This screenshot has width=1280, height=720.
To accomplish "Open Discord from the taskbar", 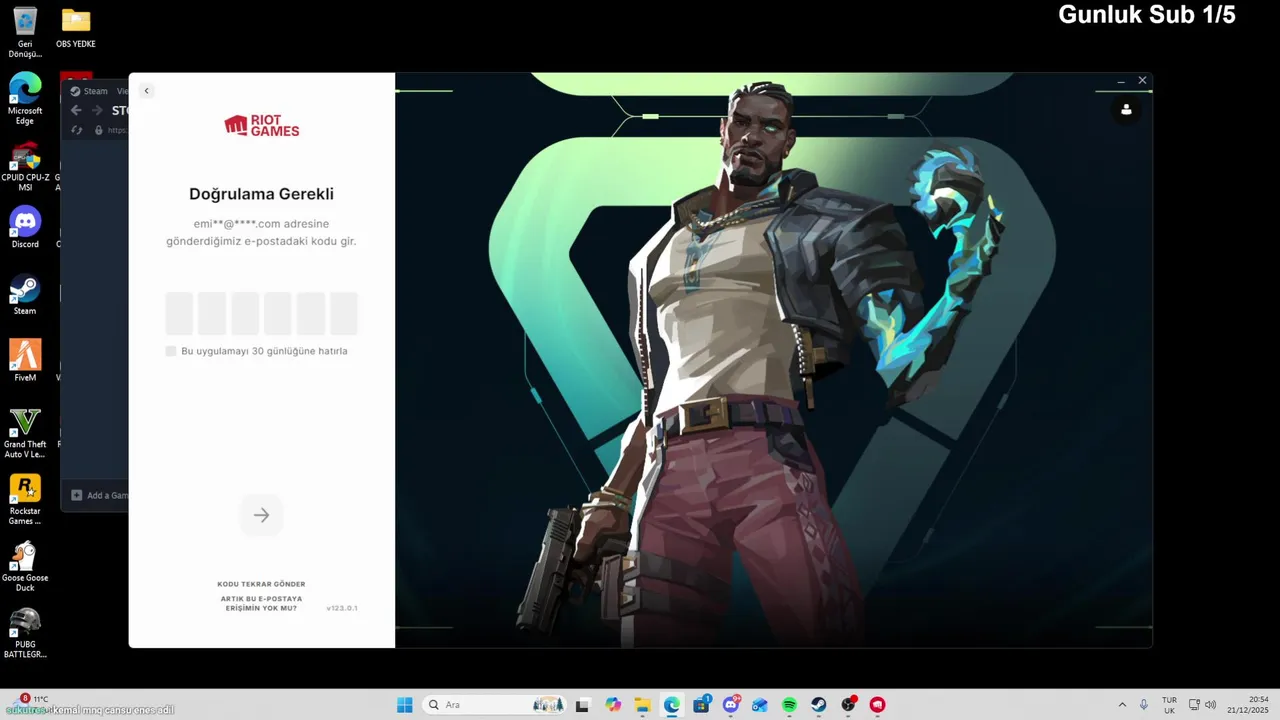I will point(731,705).
